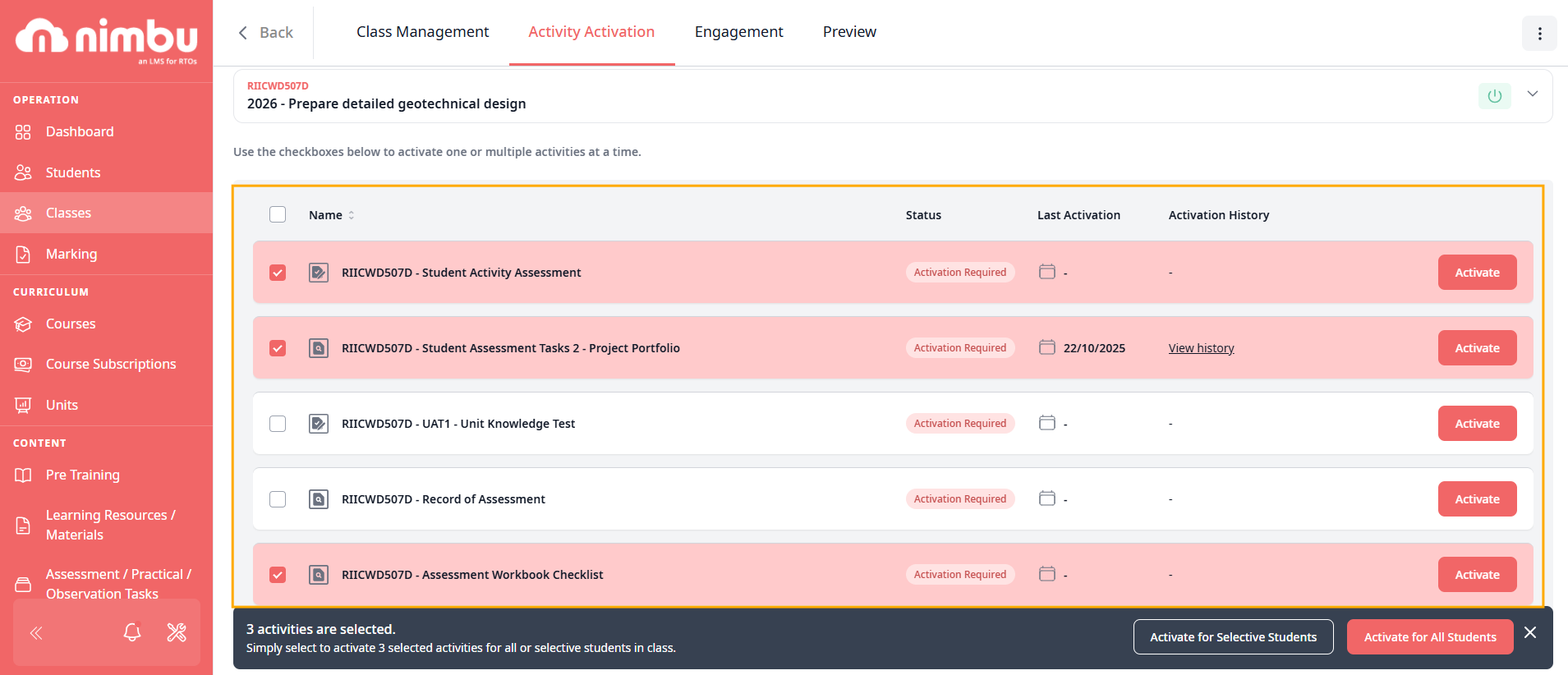Expand the RIICWD507D unit panel chevron
The image size is (1568, 675).
[x=1532, y=94]
